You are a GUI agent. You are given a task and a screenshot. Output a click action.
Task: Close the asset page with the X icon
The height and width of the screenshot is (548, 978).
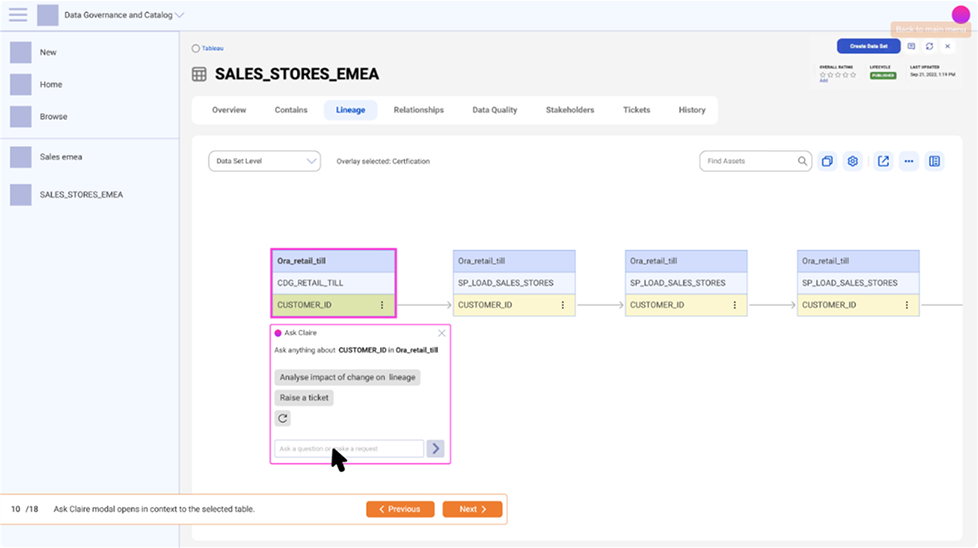point(947,46)
